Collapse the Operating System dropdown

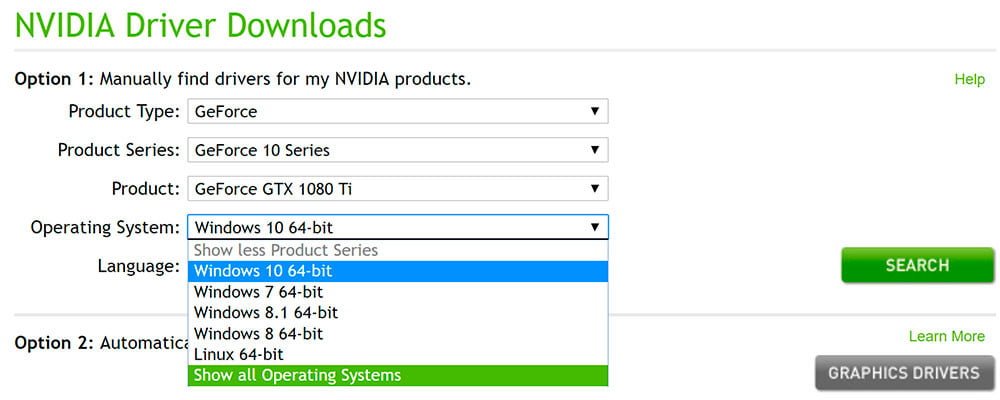(594, 227)
